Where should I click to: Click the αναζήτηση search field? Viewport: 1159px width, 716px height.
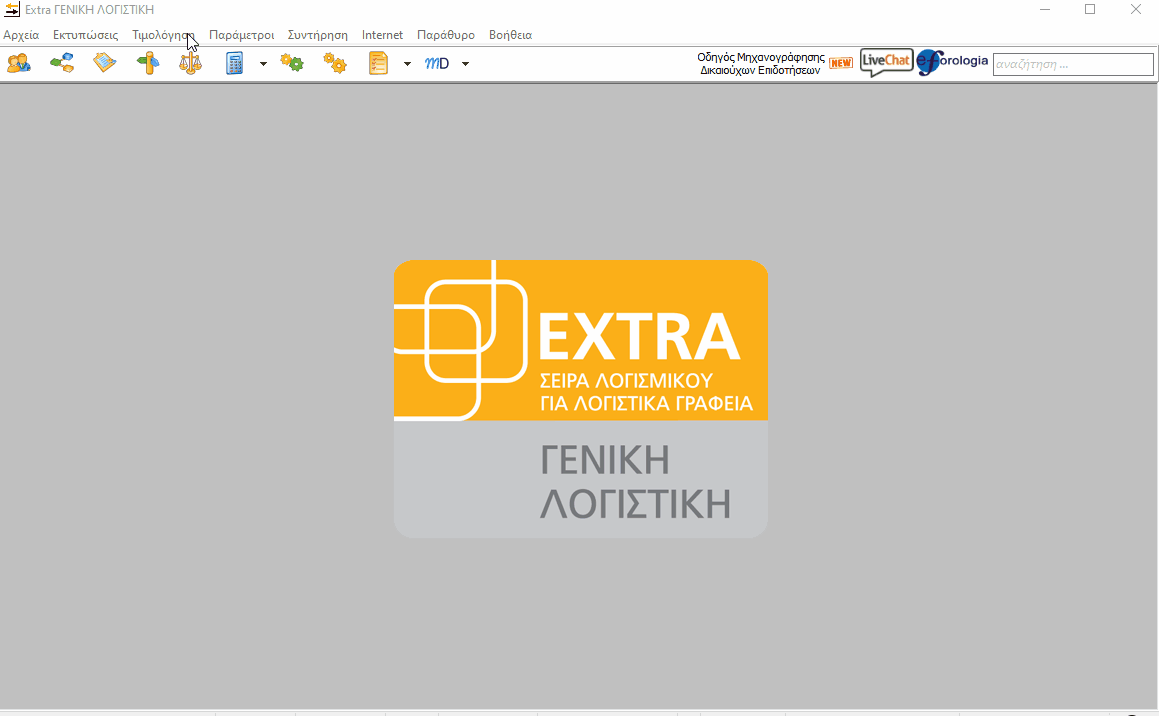1072,65
